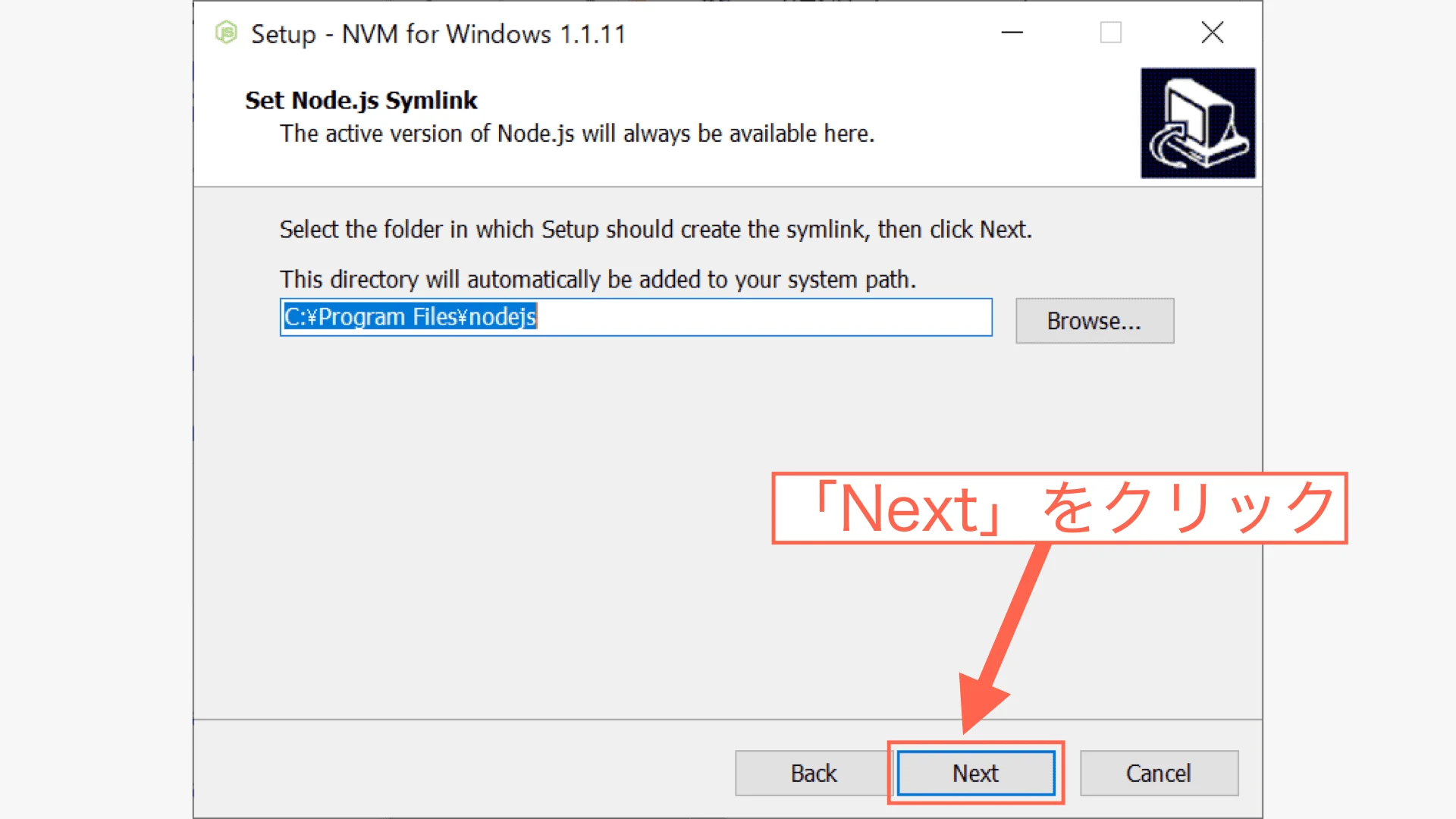Click the maximize window button

[x=1110, y=33]
